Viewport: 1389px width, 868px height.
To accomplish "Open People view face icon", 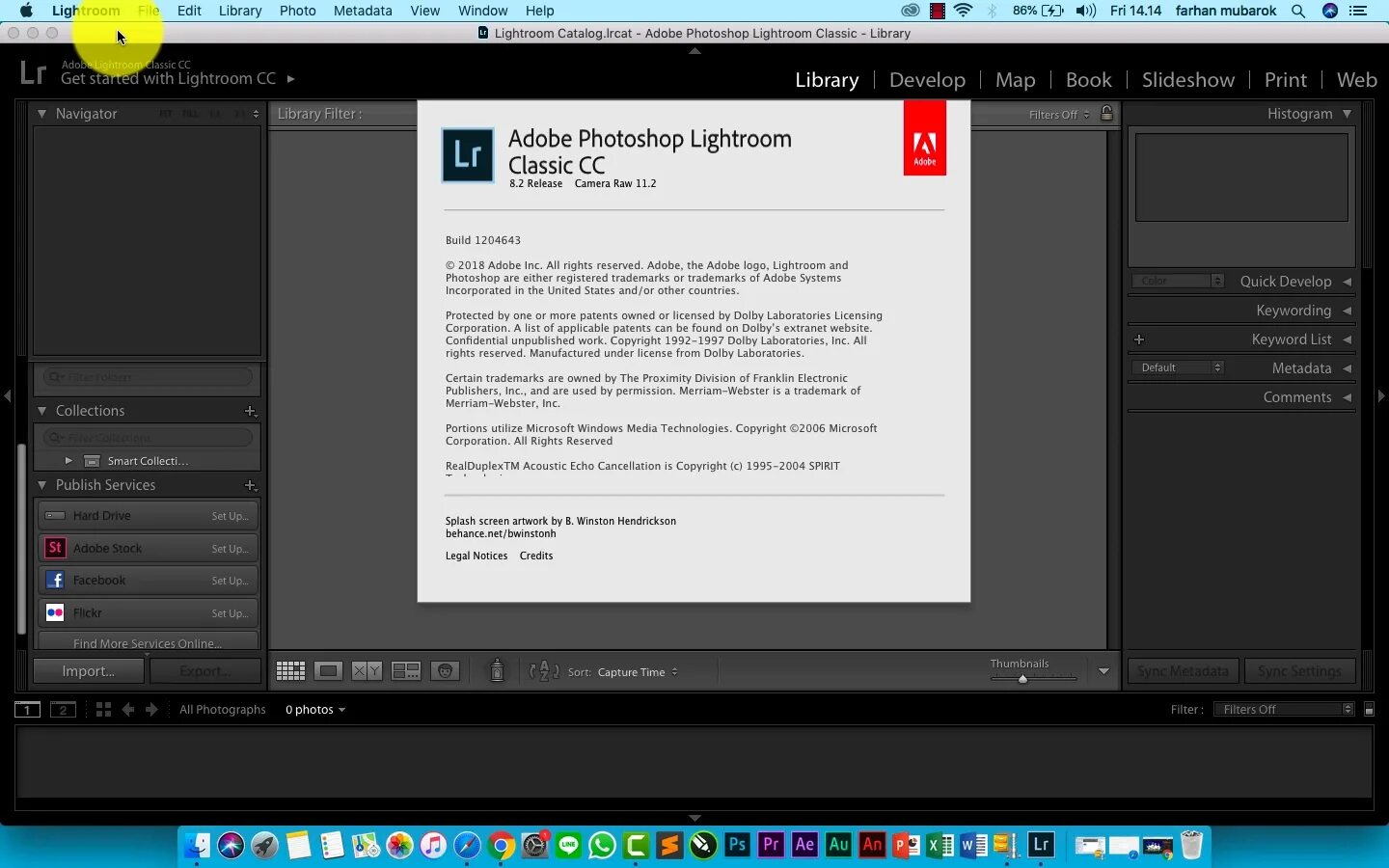I will [x=445, y=671].
